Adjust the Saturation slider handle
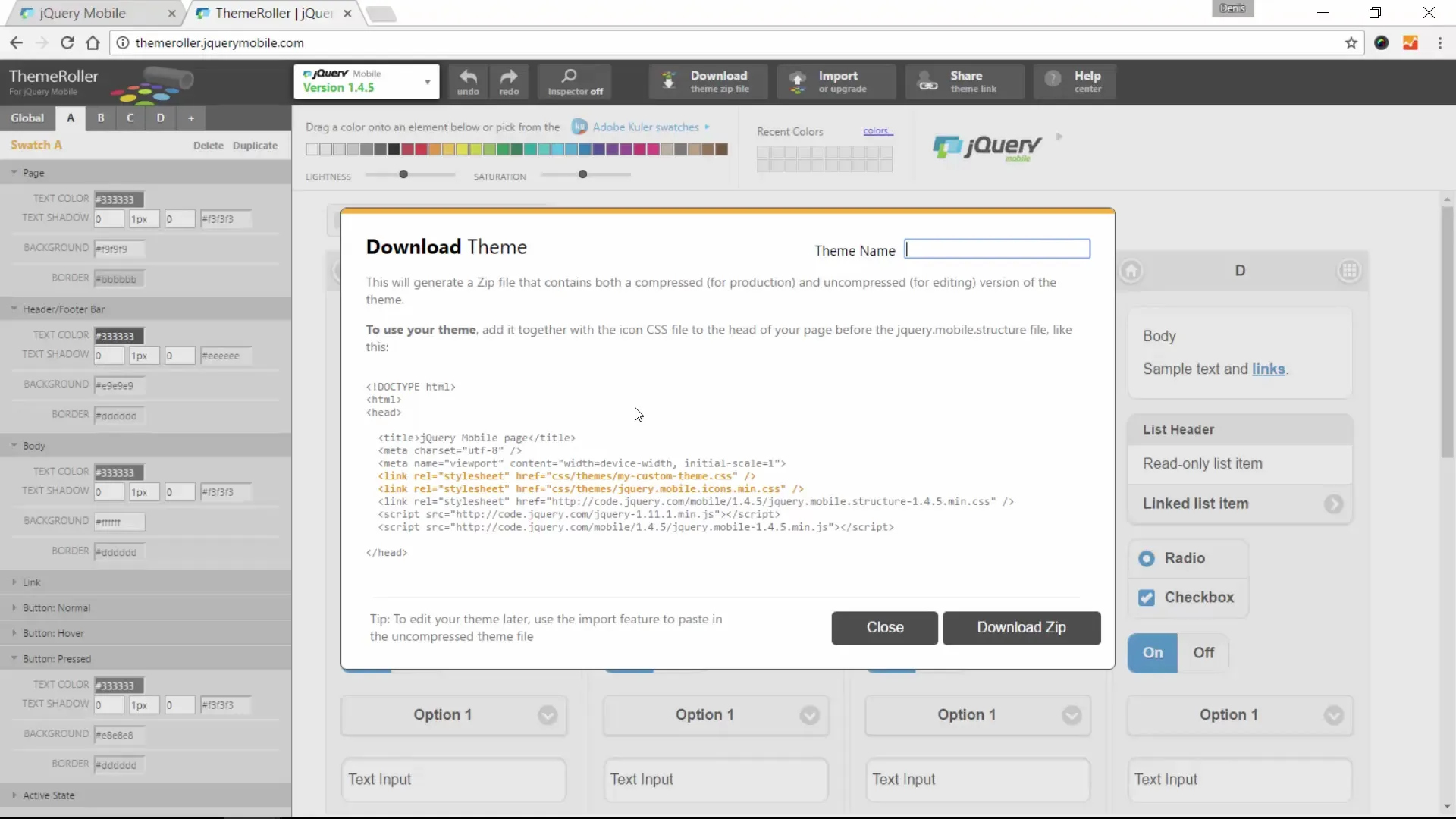Image resolution: width=1456 pixels, height=819 pixels. [x=582, y=174]
